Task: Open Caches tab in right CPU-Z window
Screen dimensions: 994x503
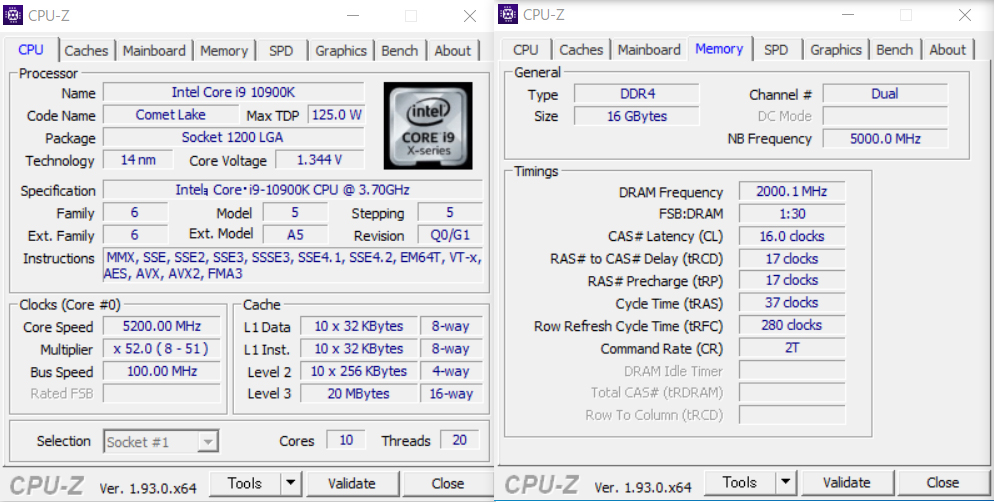Action: tap(581, 49)
